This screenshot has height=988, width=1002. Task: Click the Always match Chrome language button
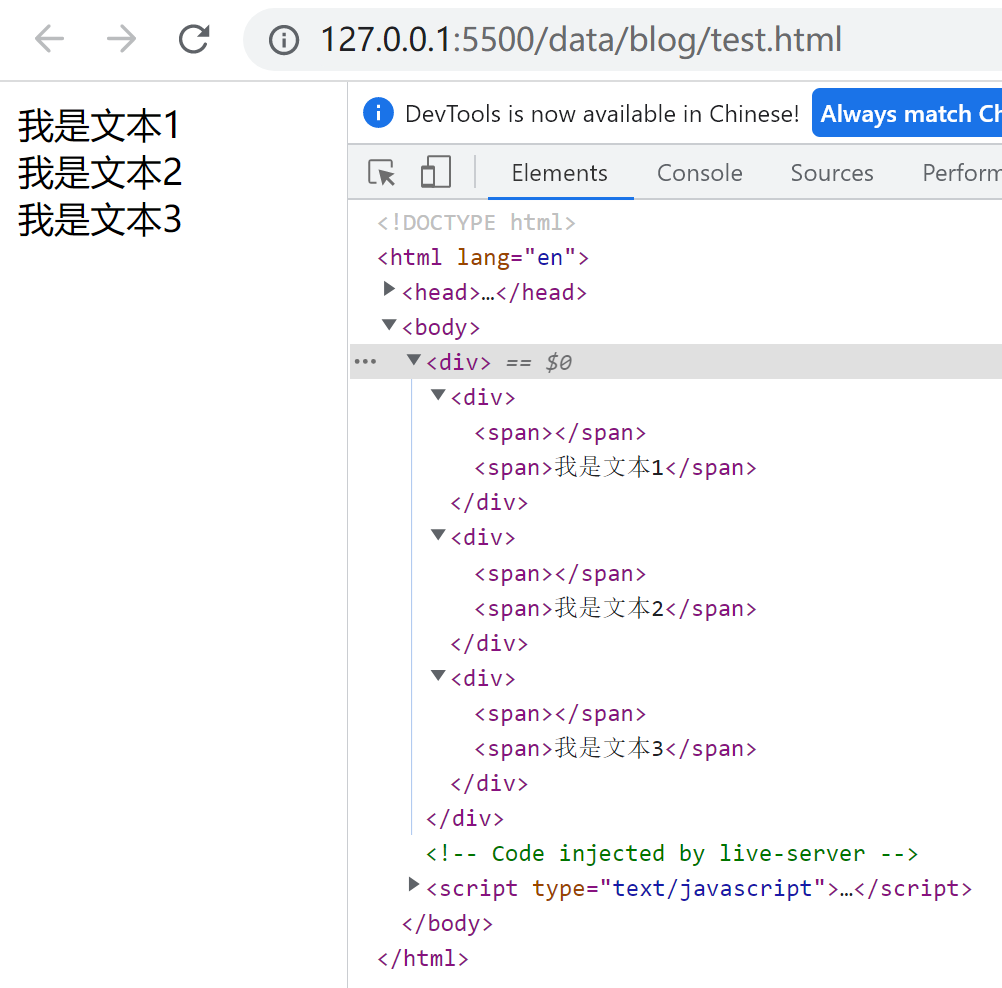(x=907, y=113)
